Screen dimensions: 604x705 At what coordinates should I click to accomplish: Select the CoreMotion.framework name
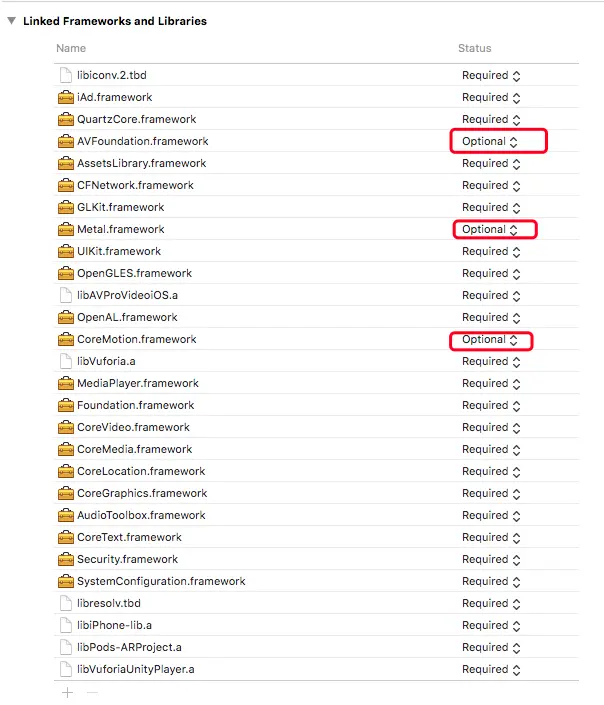[137, 339]
